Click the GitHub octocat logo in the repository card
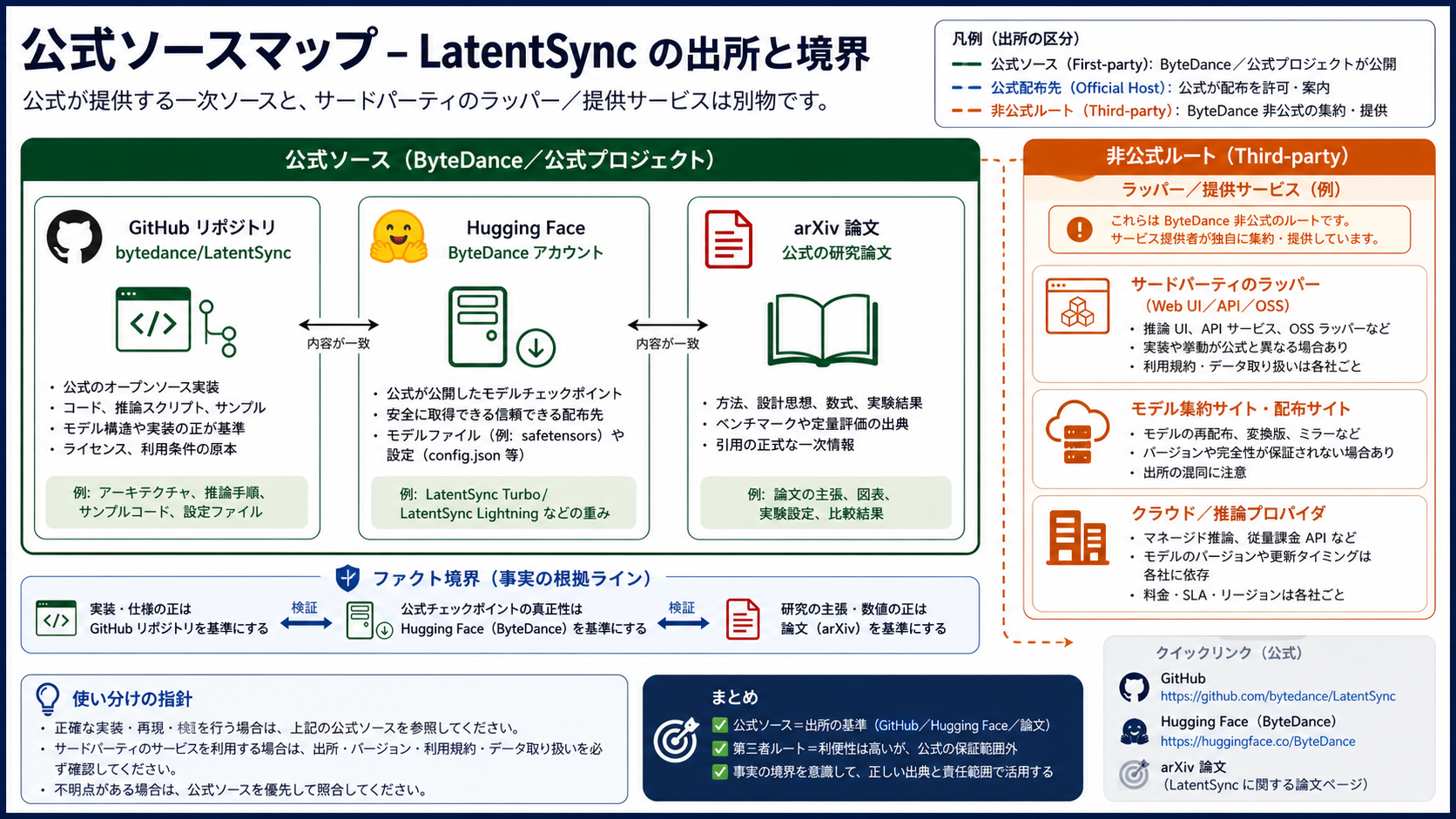 tap(74, 237)
